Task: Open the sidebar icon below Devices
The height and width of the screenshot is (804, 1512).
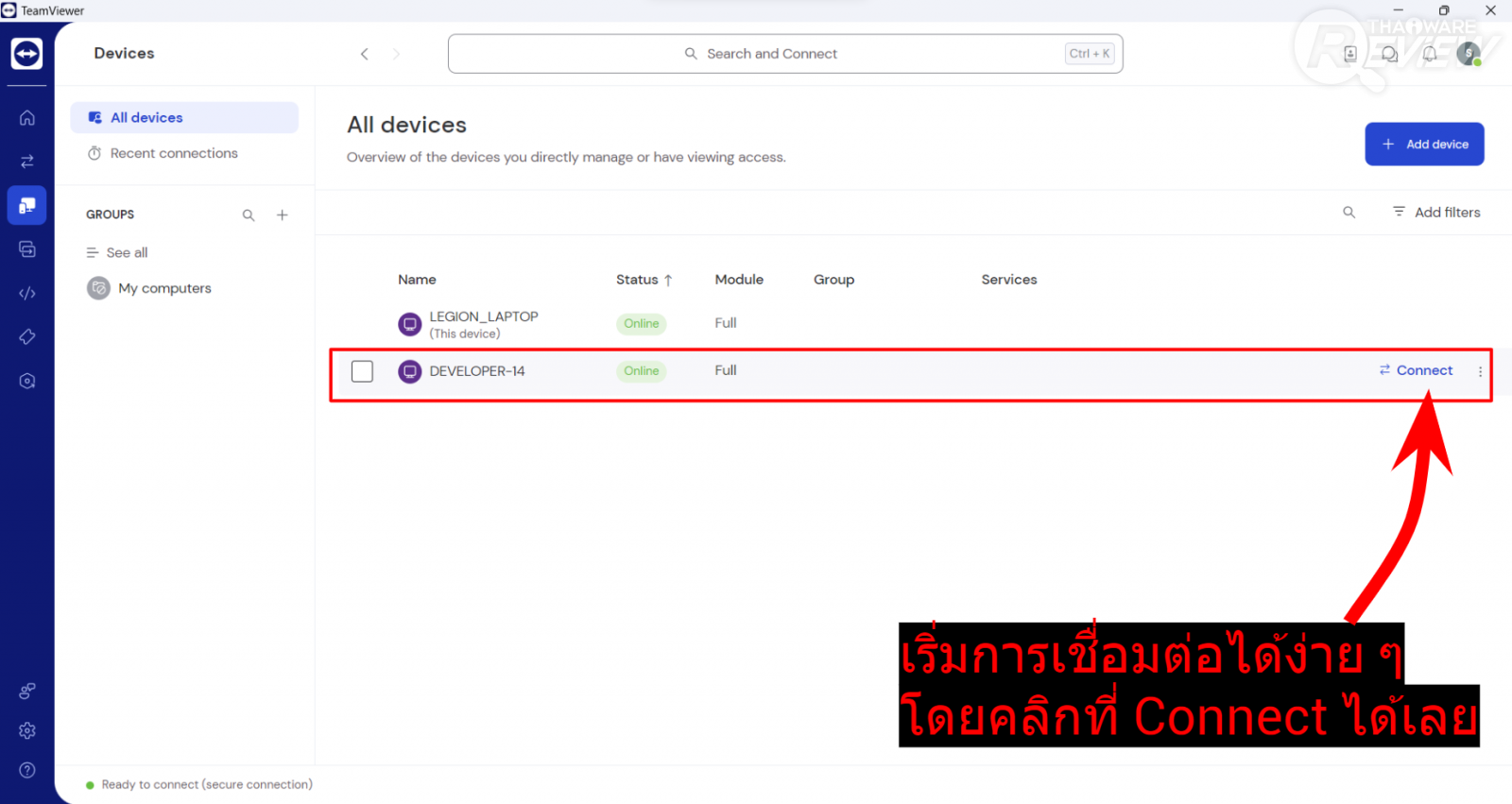Action: pos(27,249)
